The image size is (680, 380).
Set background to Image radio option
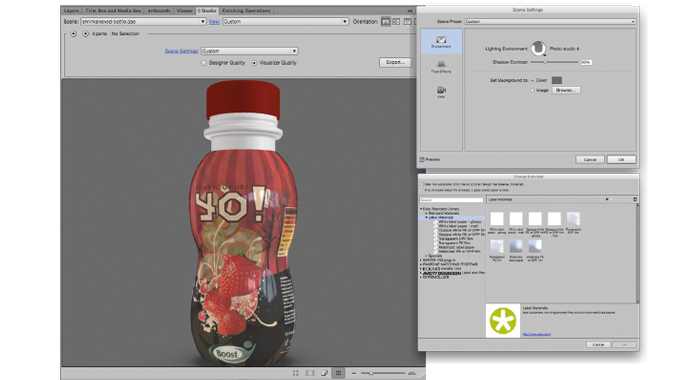click(533, 90)
